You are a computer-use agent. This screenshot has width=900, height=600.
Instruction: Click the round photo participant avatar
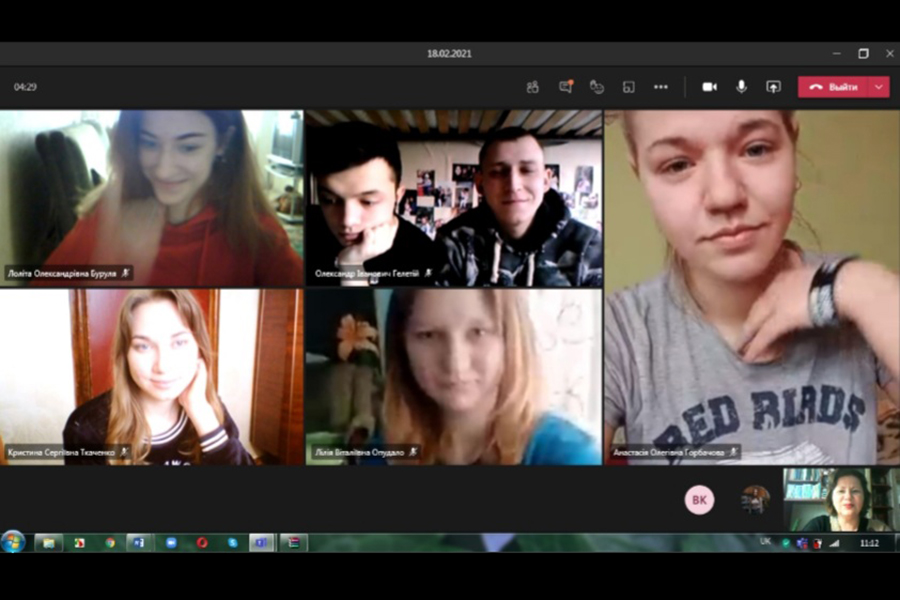coord(755,500)
